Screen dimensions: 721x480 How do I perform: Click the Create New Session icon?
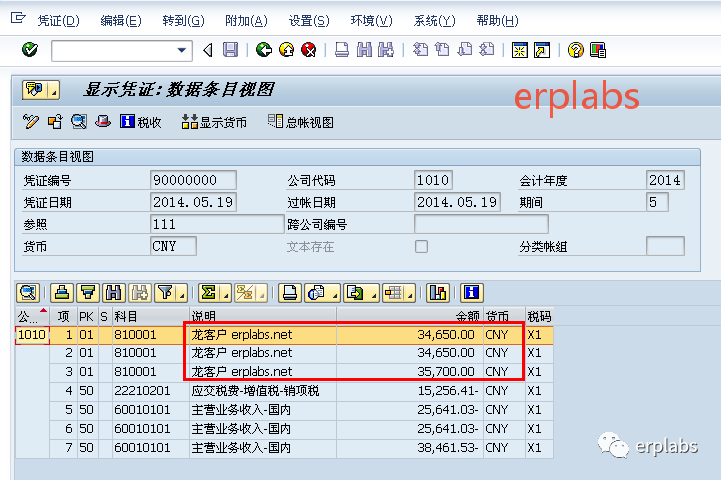point(520,50)
